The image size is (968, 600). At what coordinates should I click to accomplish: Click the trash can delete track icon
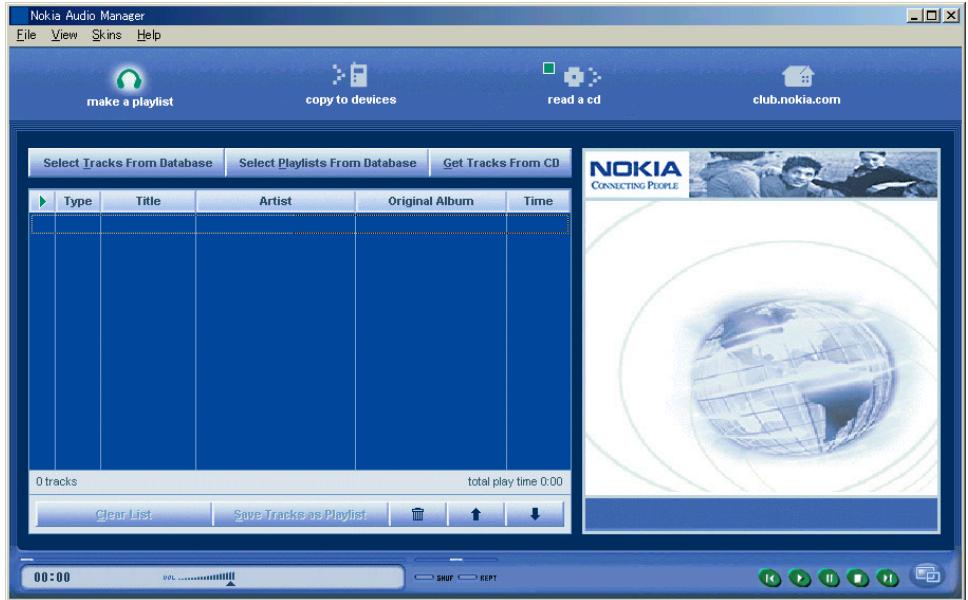pos(418,514)
